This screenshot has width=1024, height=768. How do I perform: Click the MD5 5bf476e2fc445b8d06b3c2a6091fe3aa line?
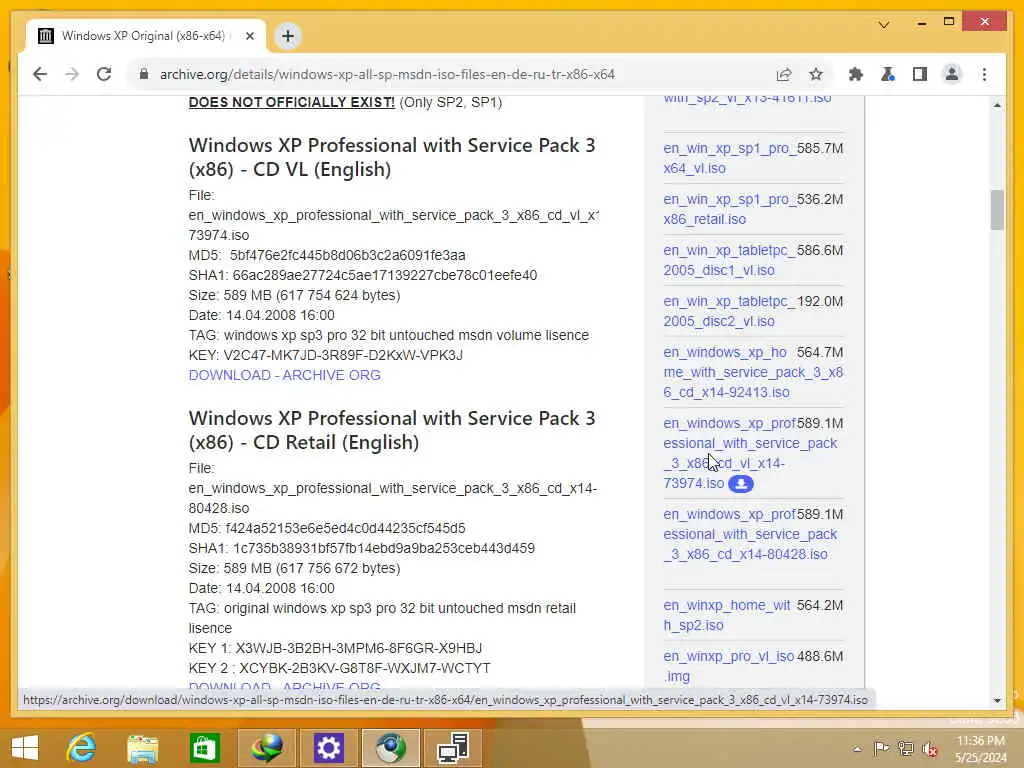[x=327, y=255]
